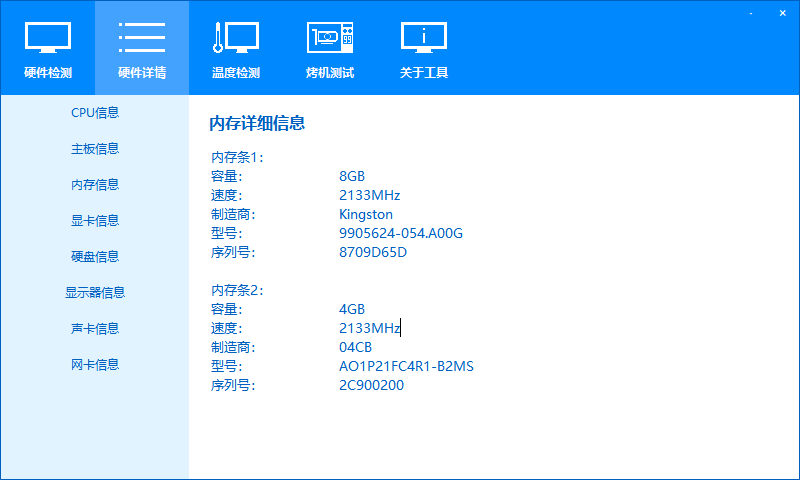View 显示器信息 from the sidebar
This screenshot has width=800, height=480.
[95, 293]
